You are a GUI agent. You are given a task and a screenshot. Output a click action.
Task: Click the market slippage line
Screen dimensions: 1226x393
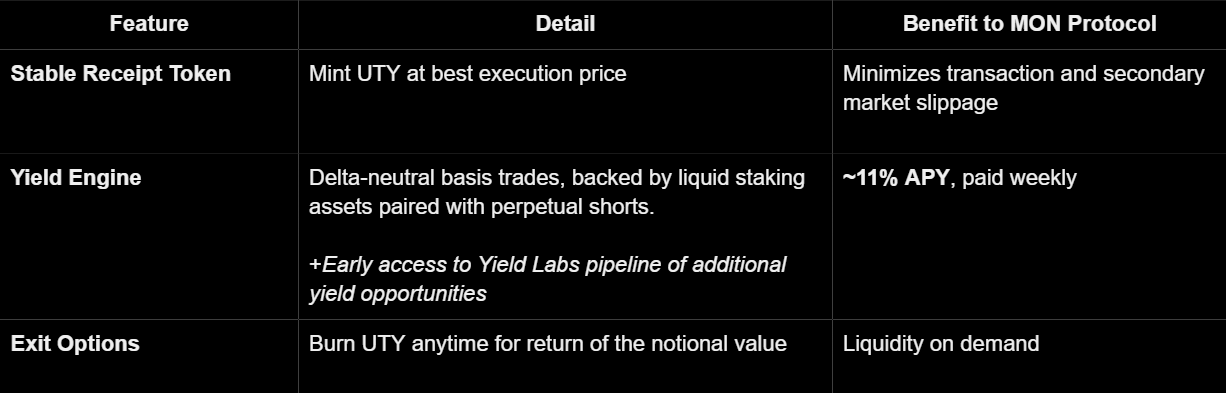(x=920, y=103)
